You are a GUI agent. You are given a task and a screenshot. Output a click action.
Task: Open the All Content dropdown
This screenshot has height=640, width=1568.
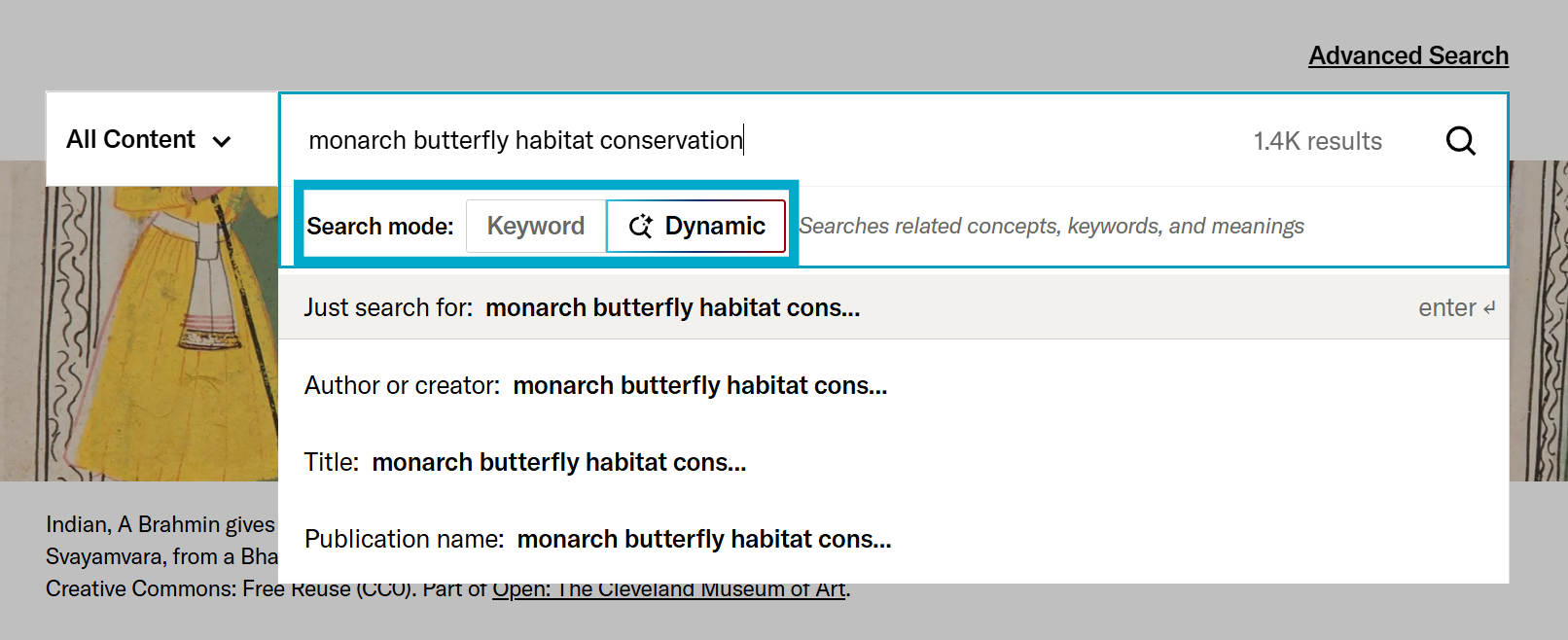(161, 140)
